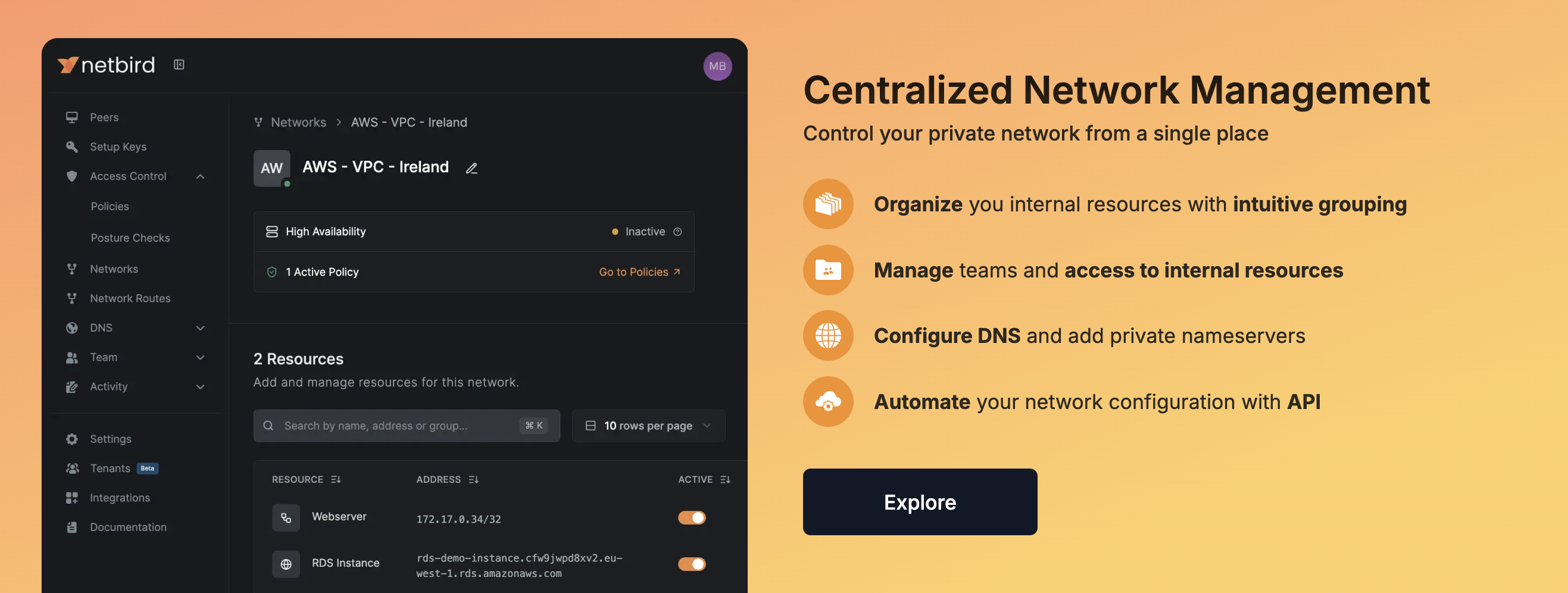
Task: Click the AW network avatar
Action: click(x=271, y=168)
